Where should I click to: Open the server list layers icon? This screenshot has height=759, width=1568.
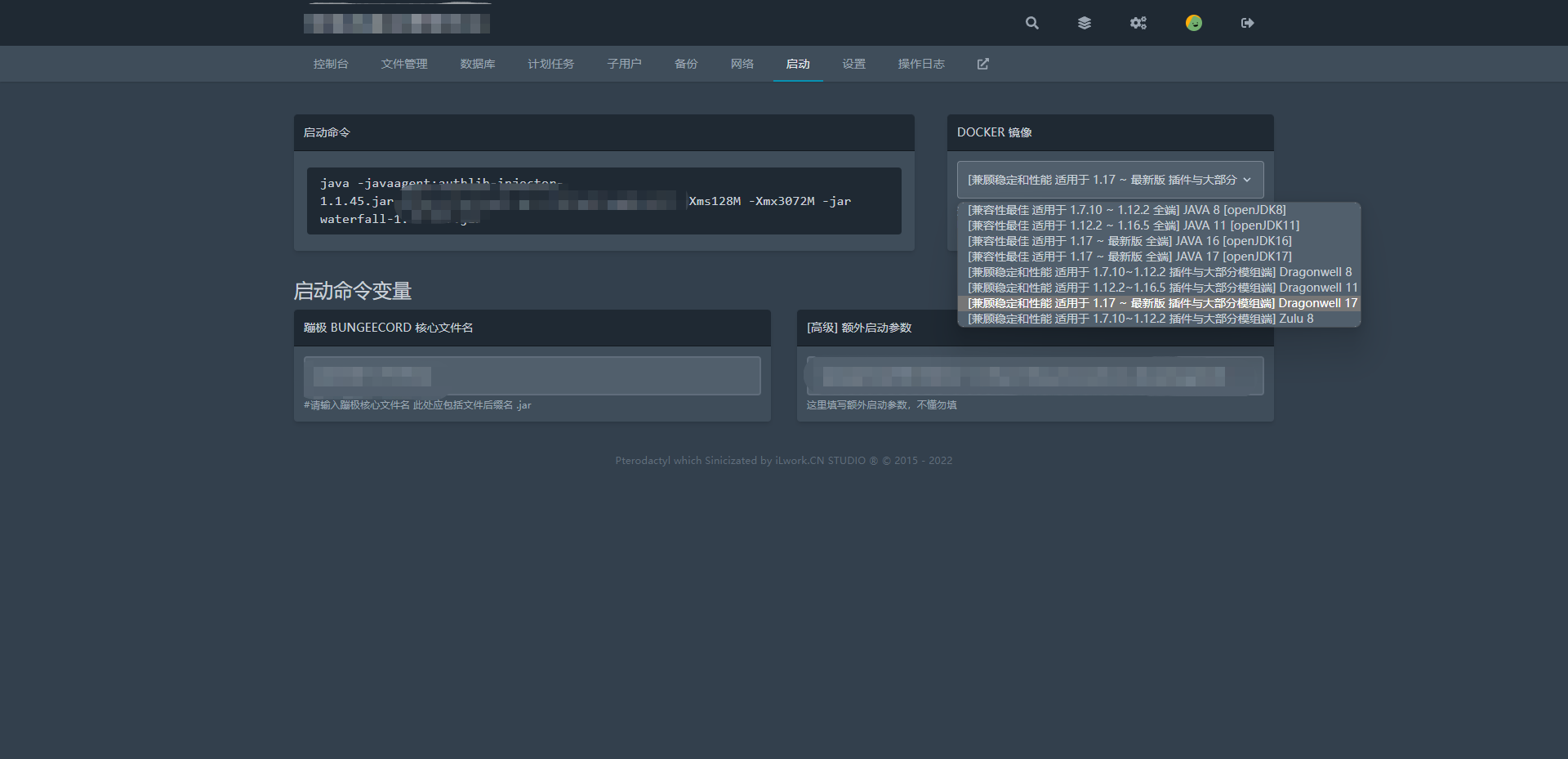[1085, 23]
